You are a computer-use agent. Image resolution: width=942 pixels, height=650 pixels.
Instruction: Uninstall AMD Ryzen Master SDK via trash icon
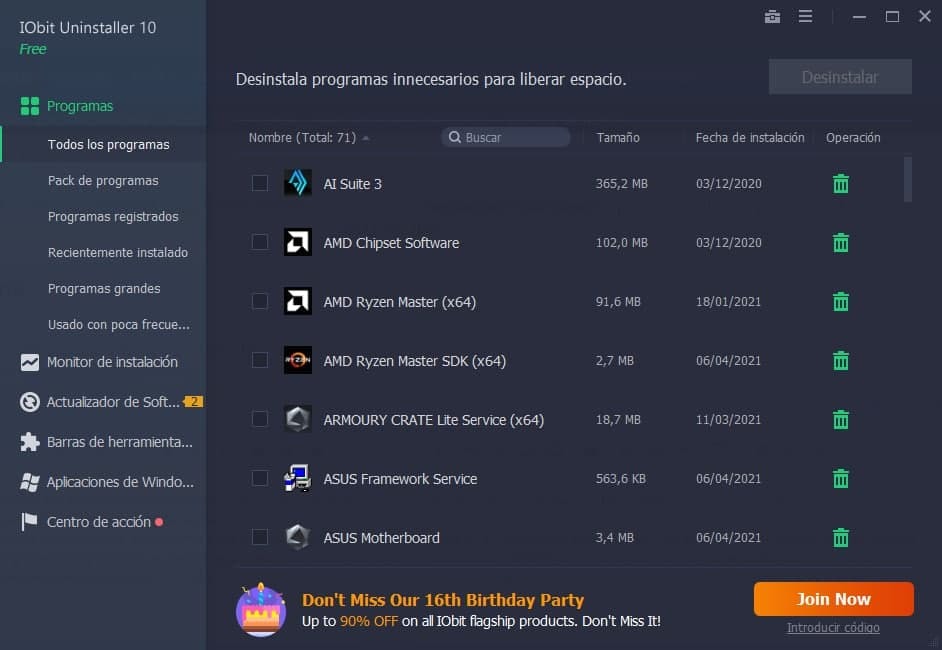(840, 360)
